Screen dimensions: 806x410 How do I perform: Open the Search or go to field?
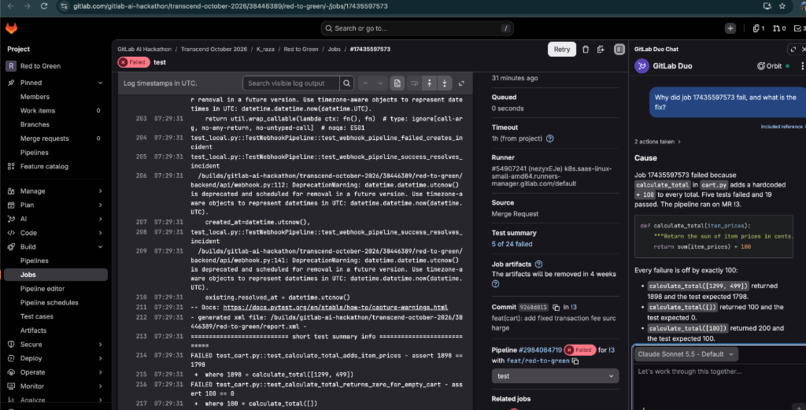click(417, 28)
